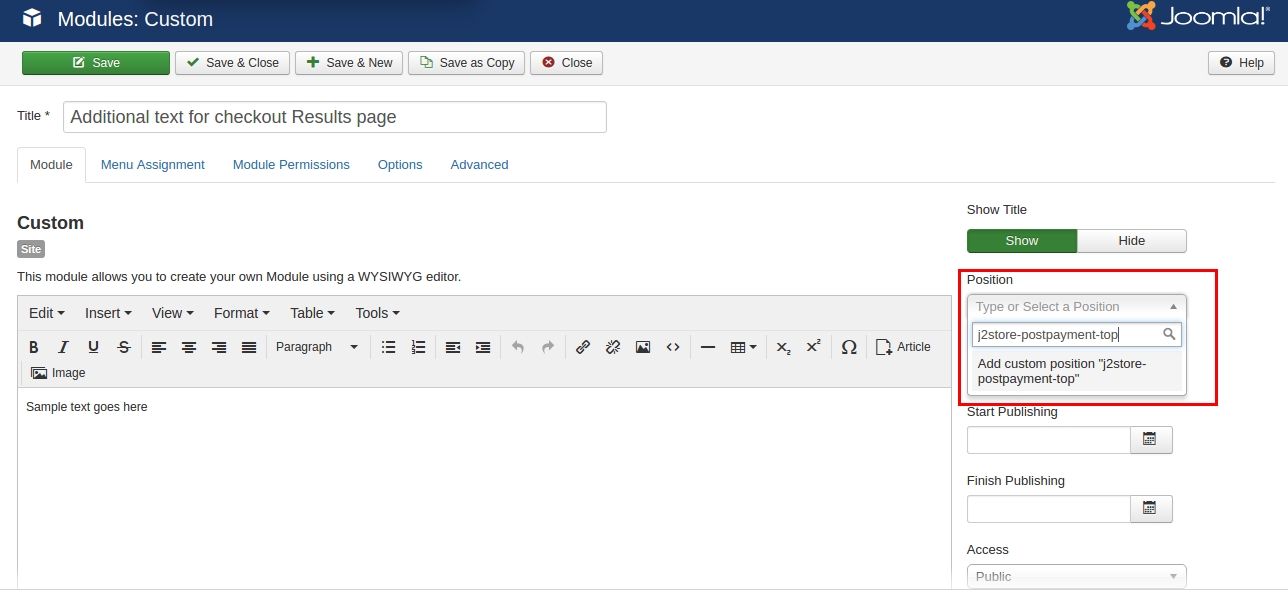The width and height of the screenshot is (1288, 590).
Task: Open the source code view icon
Action: pyautogui.click(x=673, y=347)
